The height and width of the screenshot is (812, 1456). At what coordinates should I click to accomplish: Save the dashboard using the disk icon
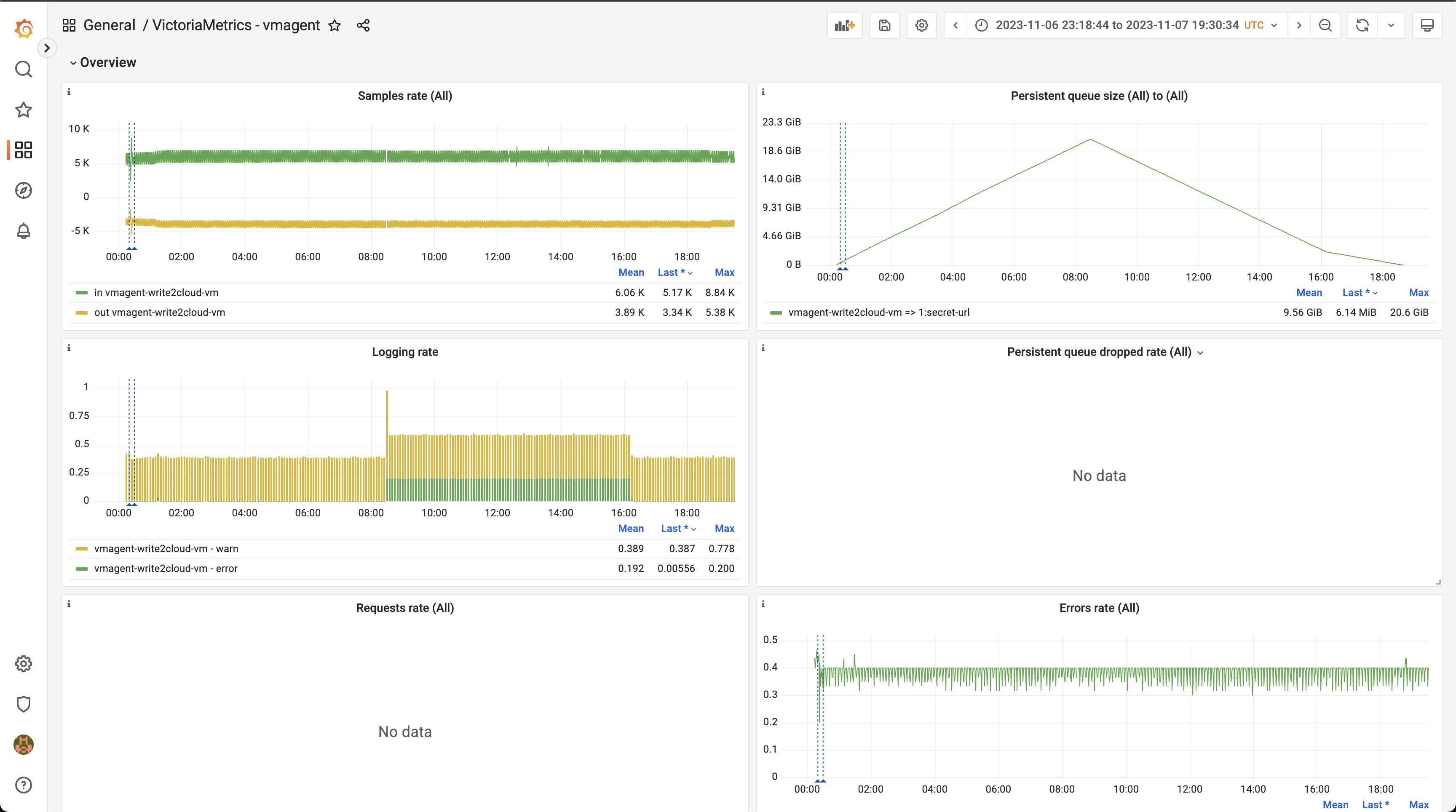point(884,25)
